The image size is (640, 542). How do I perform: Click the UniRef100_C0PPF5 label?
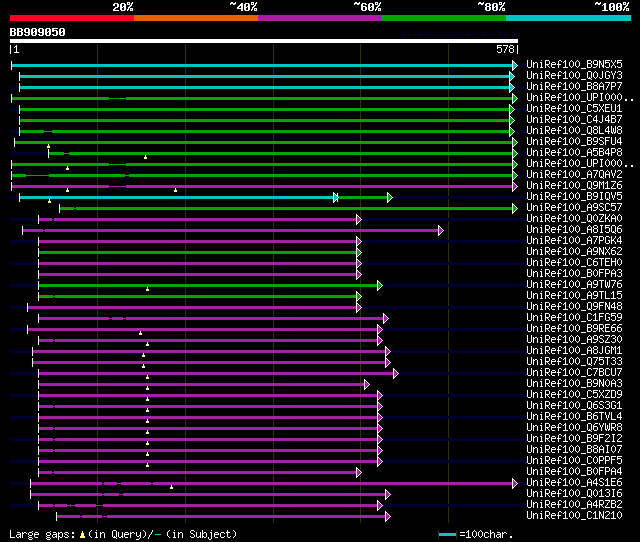[x=574, y=461]
